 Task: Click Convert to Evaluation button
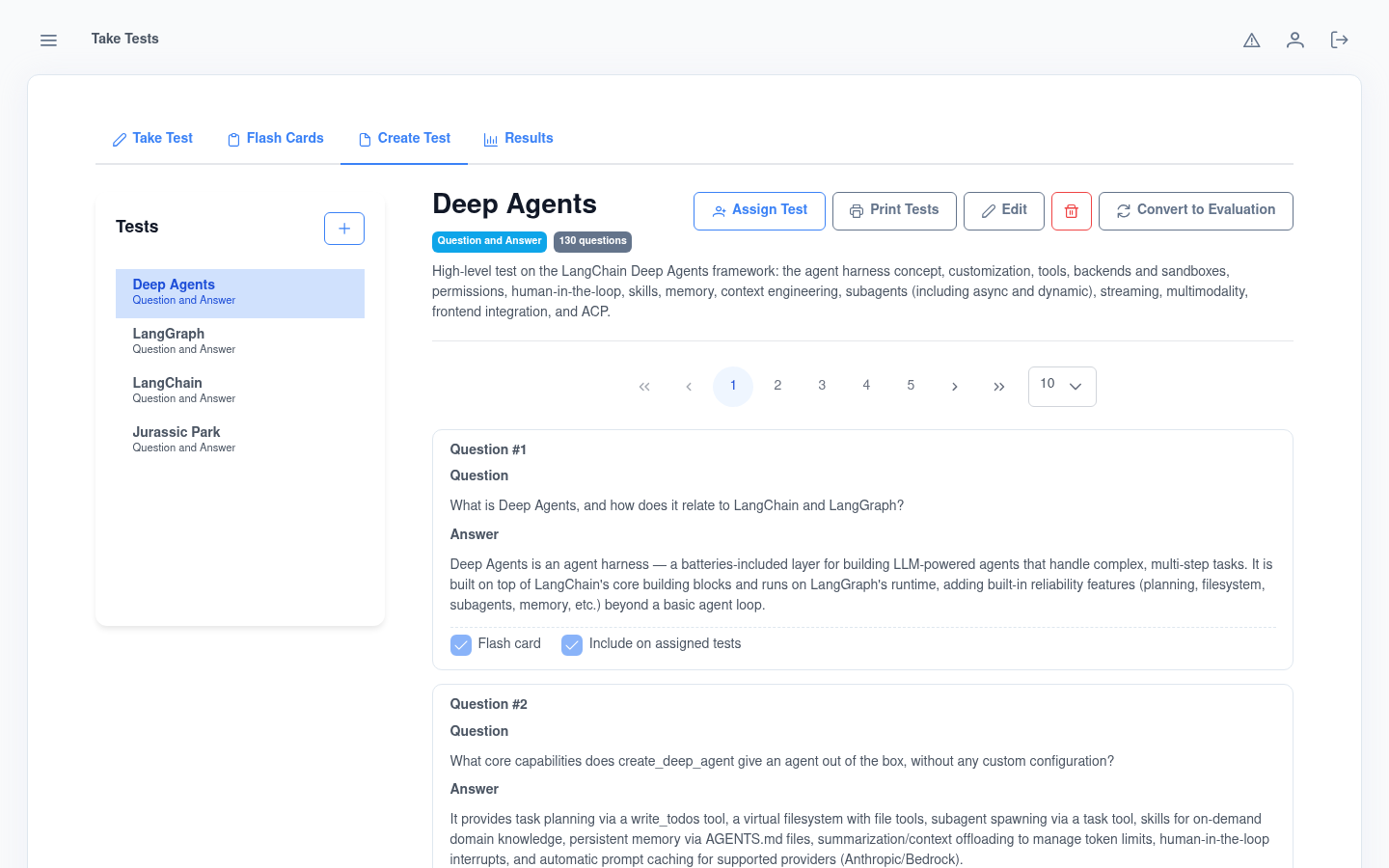click(x=1196, y=211)
